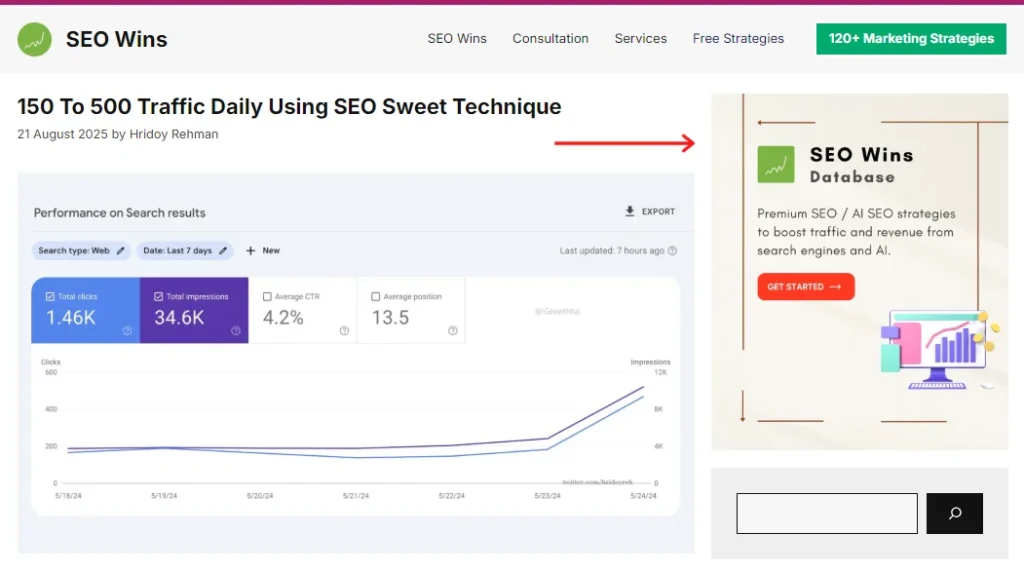Click the article date 21 August 2025
Viewport: 1024px width, 573px height.
pos(62,134)
